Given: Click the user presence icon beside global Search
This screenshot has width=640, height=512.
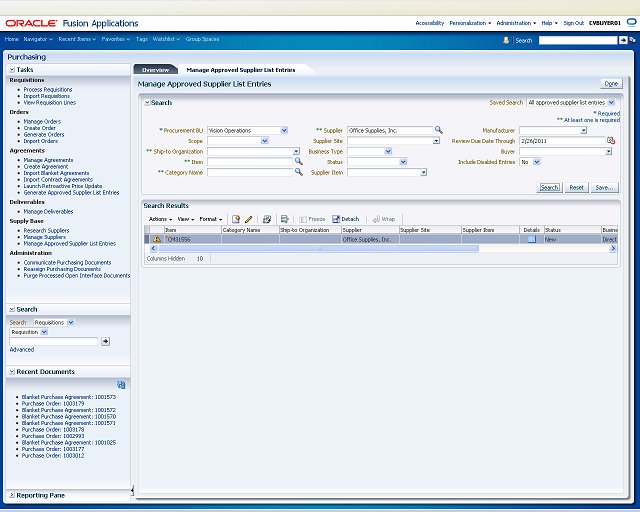Looking at the screenshot, I should coord(506,40).
